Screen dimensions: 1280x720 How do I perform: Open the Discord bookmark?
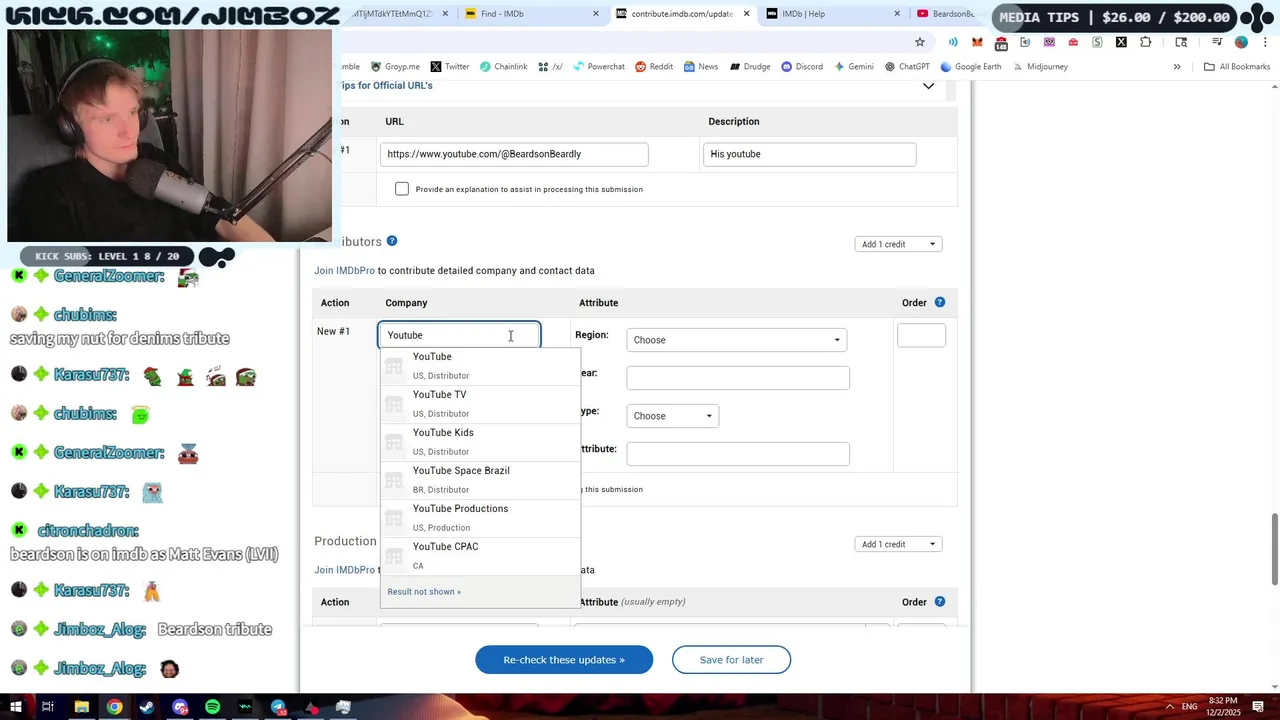pos(802,67)
